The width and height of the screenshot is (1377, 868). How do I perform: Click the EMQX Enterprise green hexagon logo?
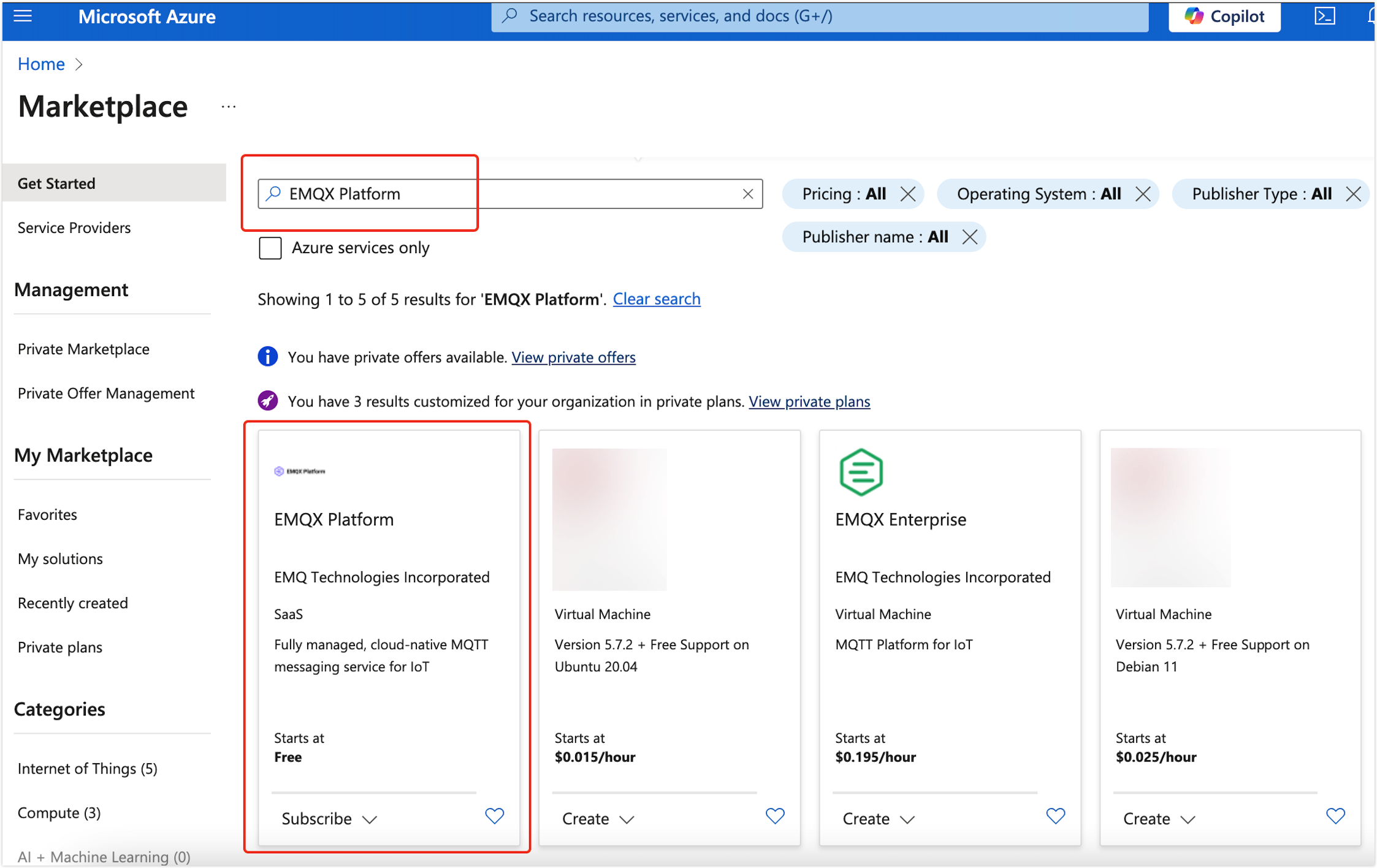tap(861, 472)
